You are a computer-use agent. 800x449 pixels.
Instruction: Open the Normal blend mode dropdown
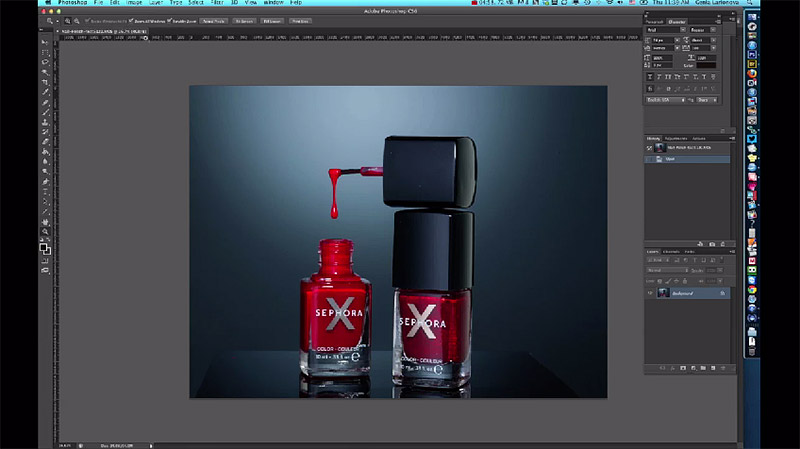coord(667,270)
